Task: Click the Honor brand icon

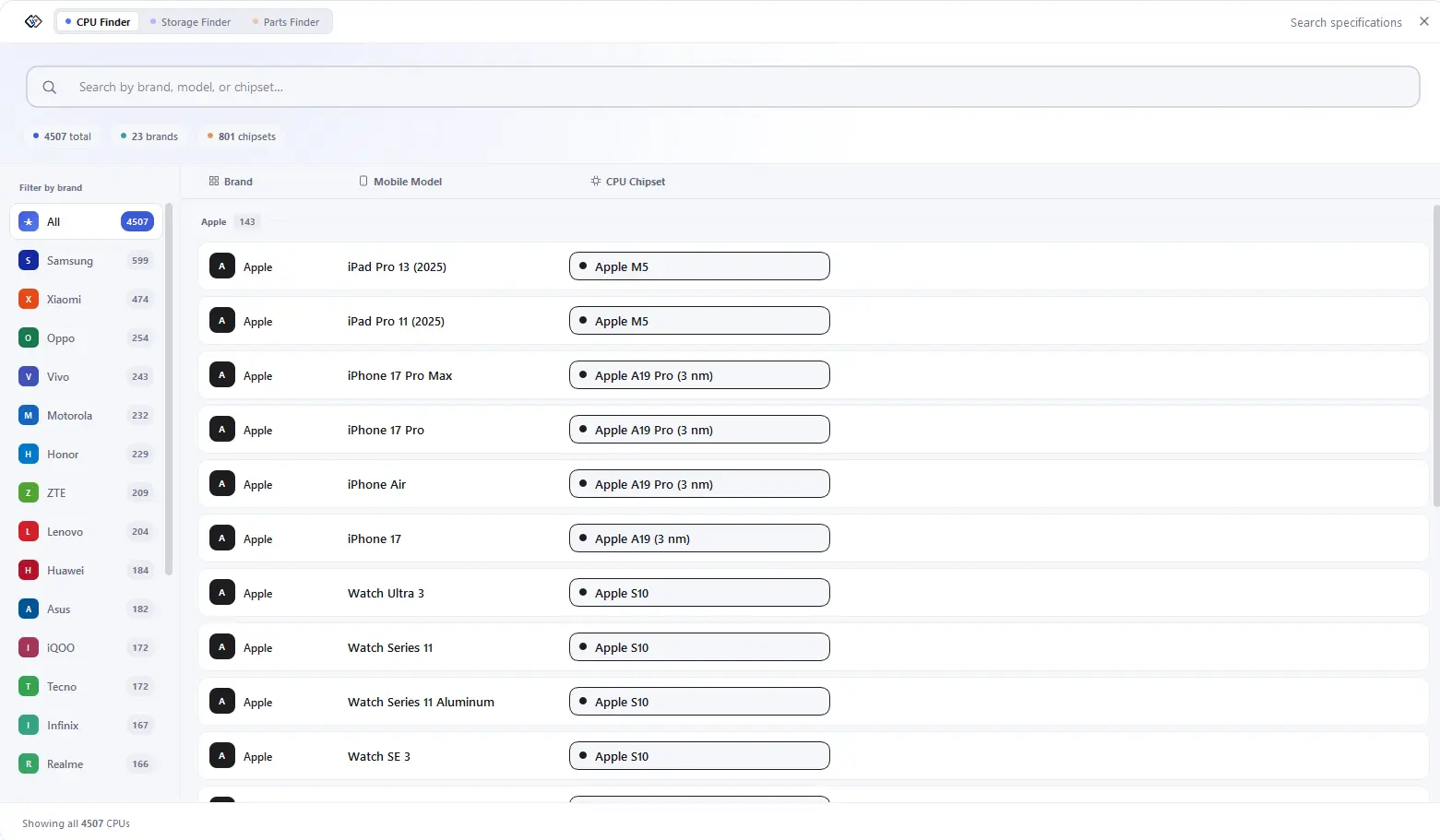Action: coord(29,455)
